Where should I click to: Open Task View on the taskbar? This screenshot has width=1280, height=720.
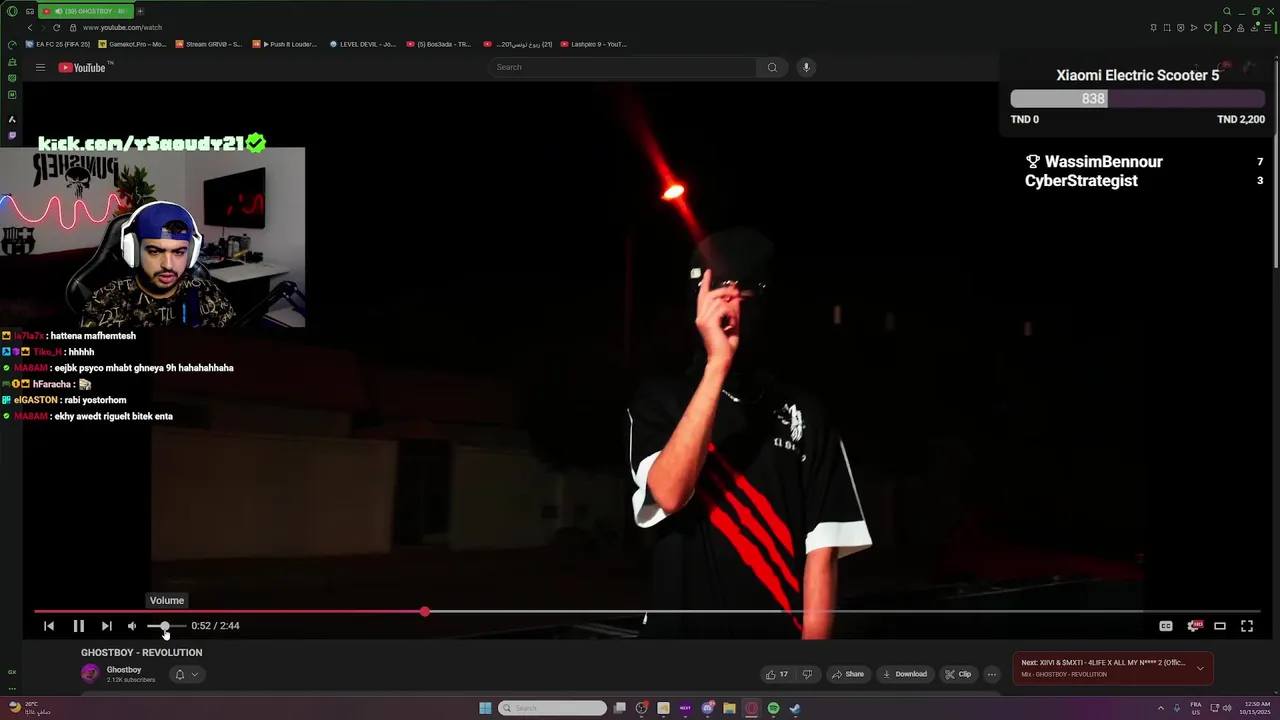[x=620, y=708]
